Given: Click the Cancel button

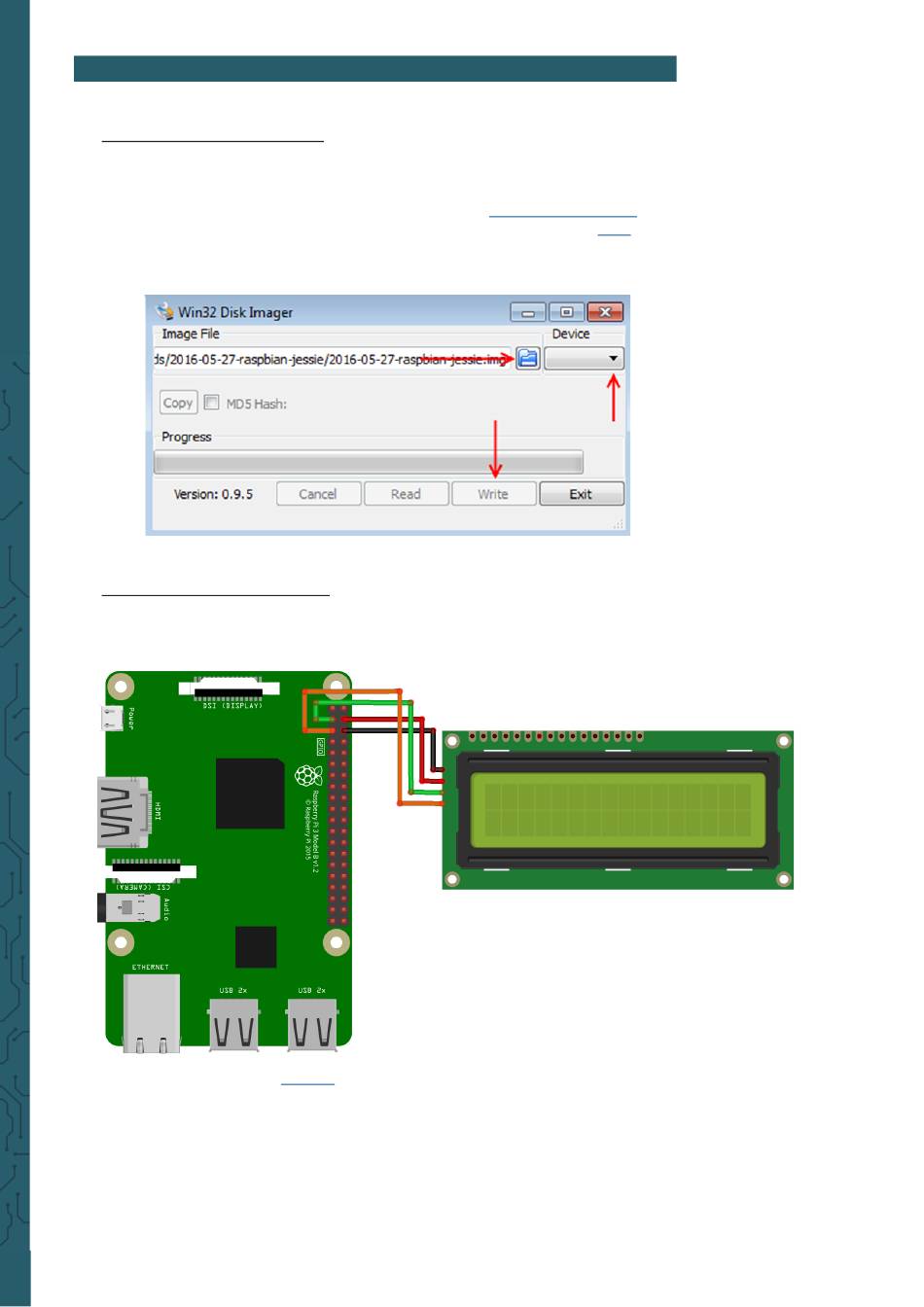Looking at the screenshot, I should point(318,494).
